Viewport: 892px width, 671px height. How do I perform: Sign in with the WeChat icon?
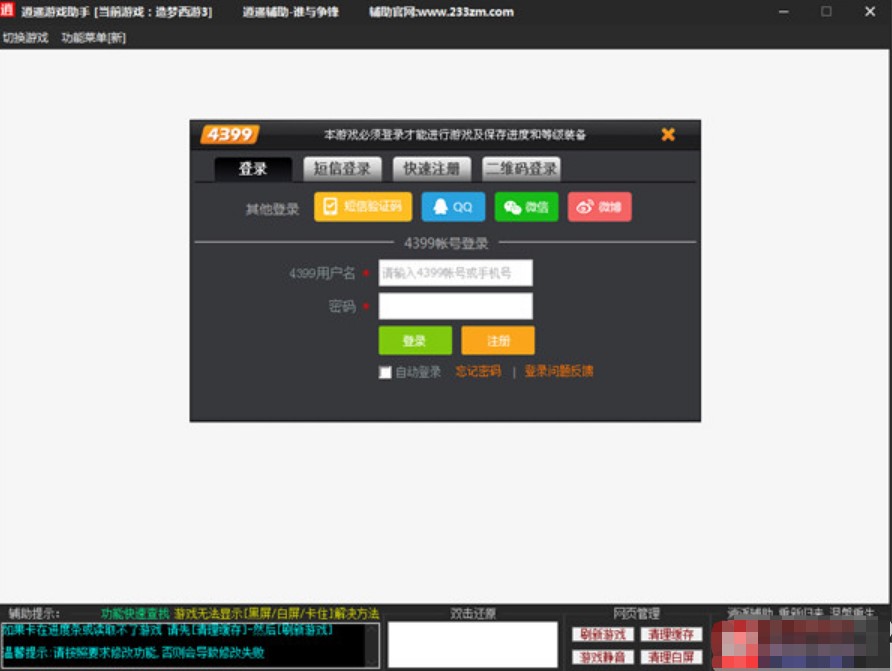pos(526,206)
